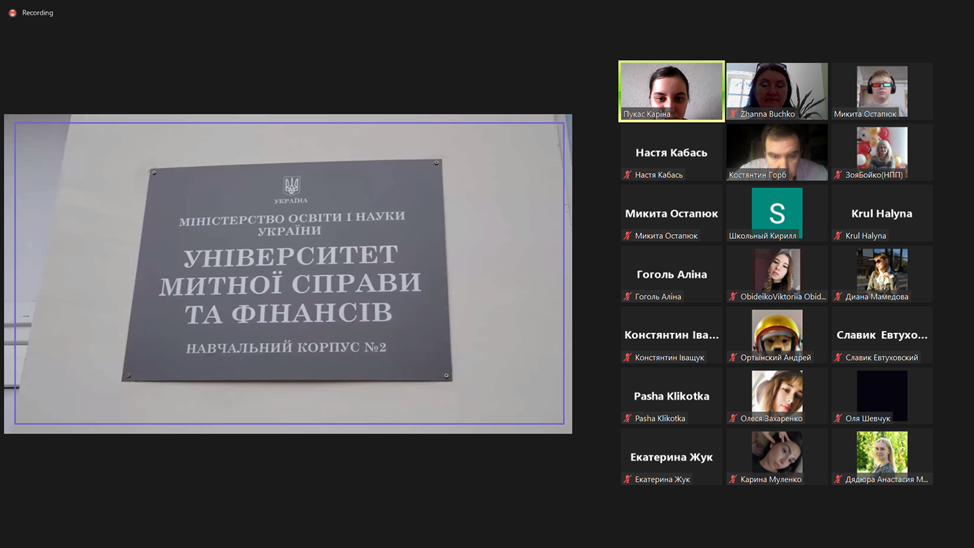Viewport: 974px width, 548px height.
Task: Click the large Микита Остапюк name text
Action: tap(671, 213)
